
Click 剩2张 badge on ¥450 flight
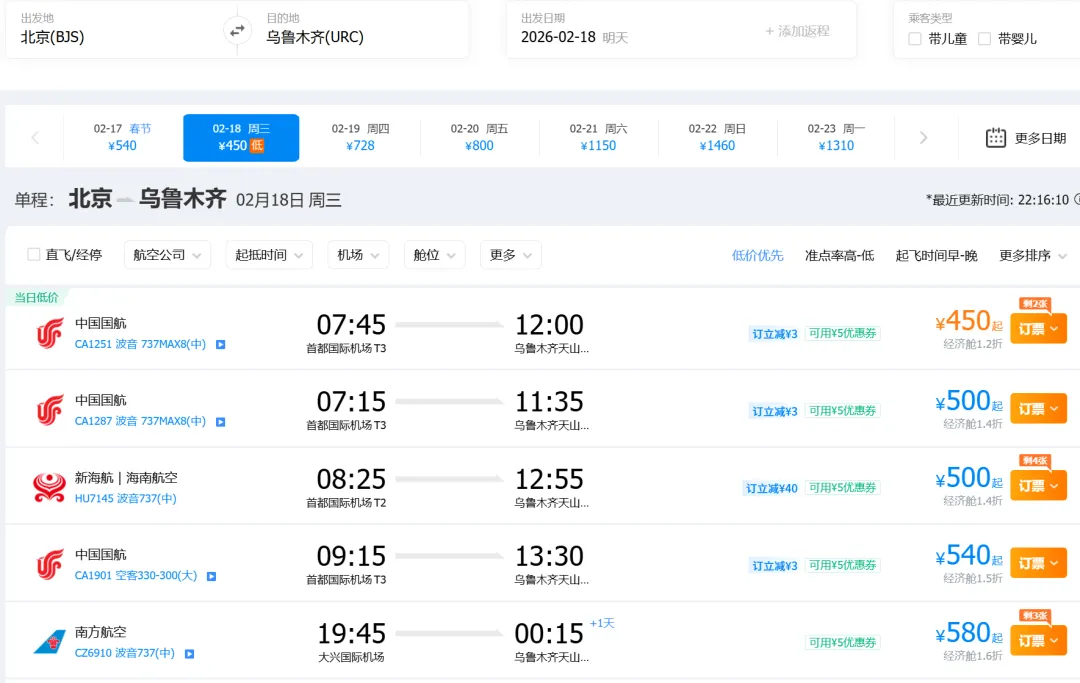[x=1035, y=304]
